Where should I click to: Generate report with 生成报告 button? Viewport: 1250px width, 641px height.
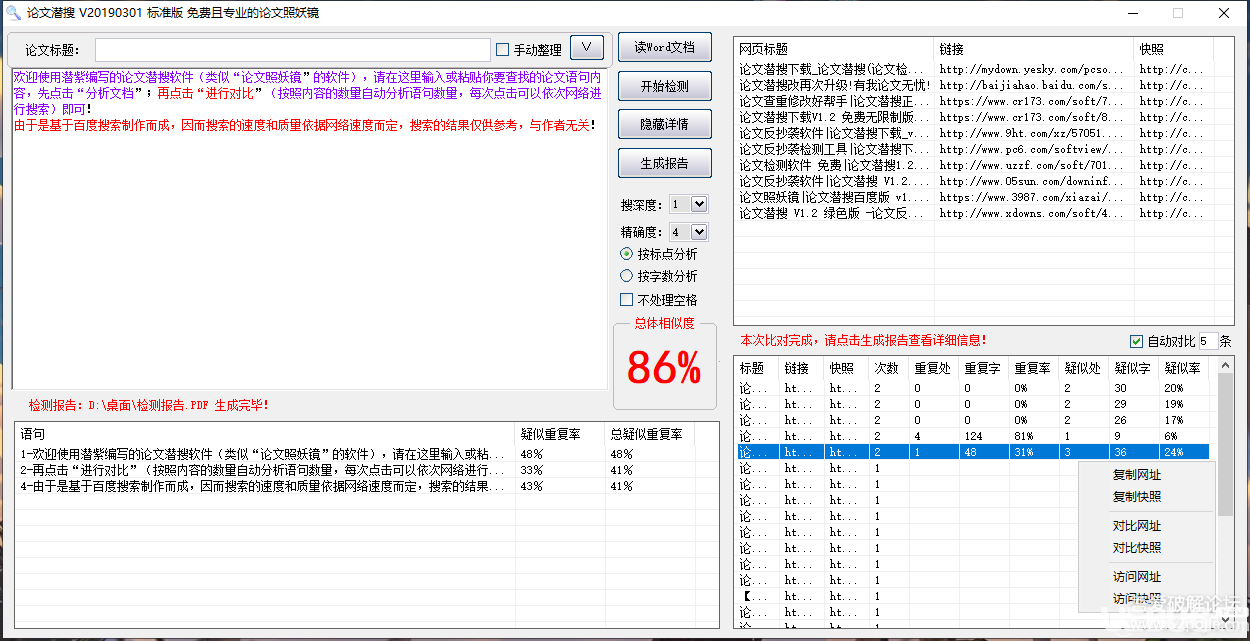(x=664, y=163)
